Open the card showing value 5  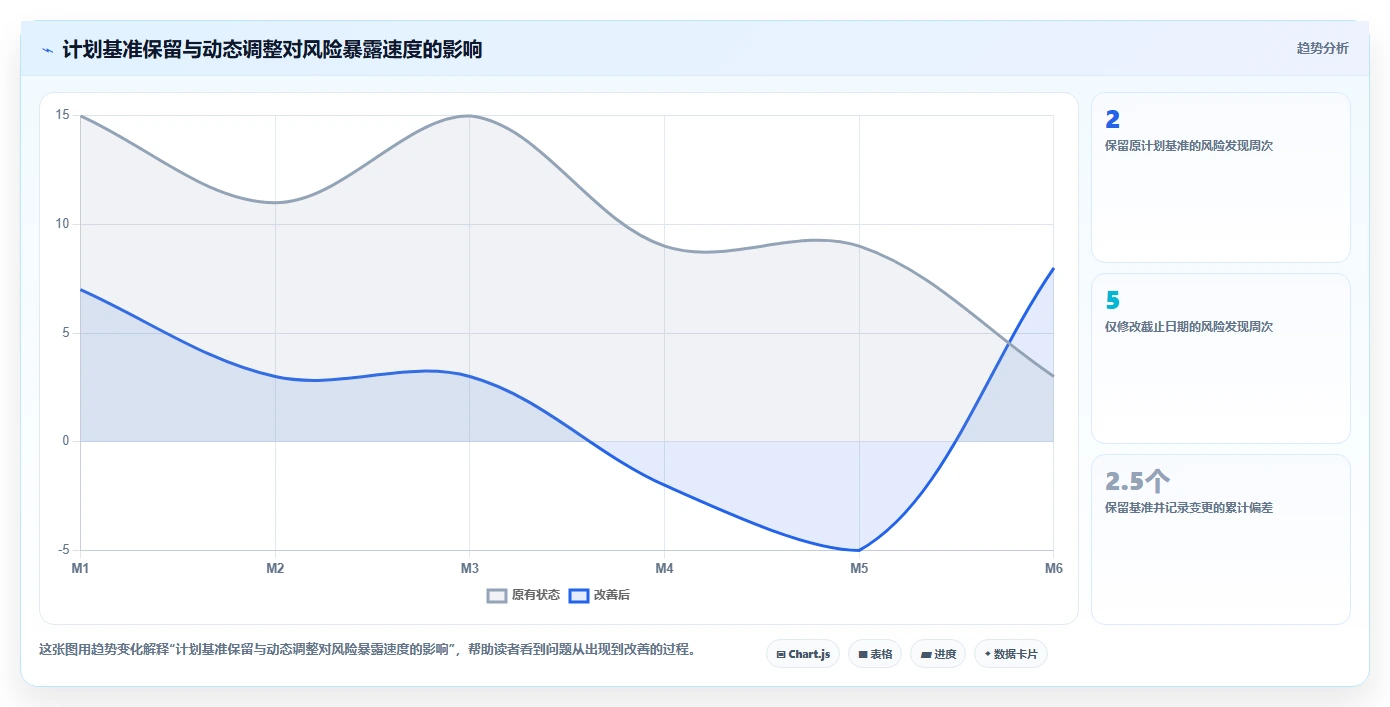[x=1220, y=358]
